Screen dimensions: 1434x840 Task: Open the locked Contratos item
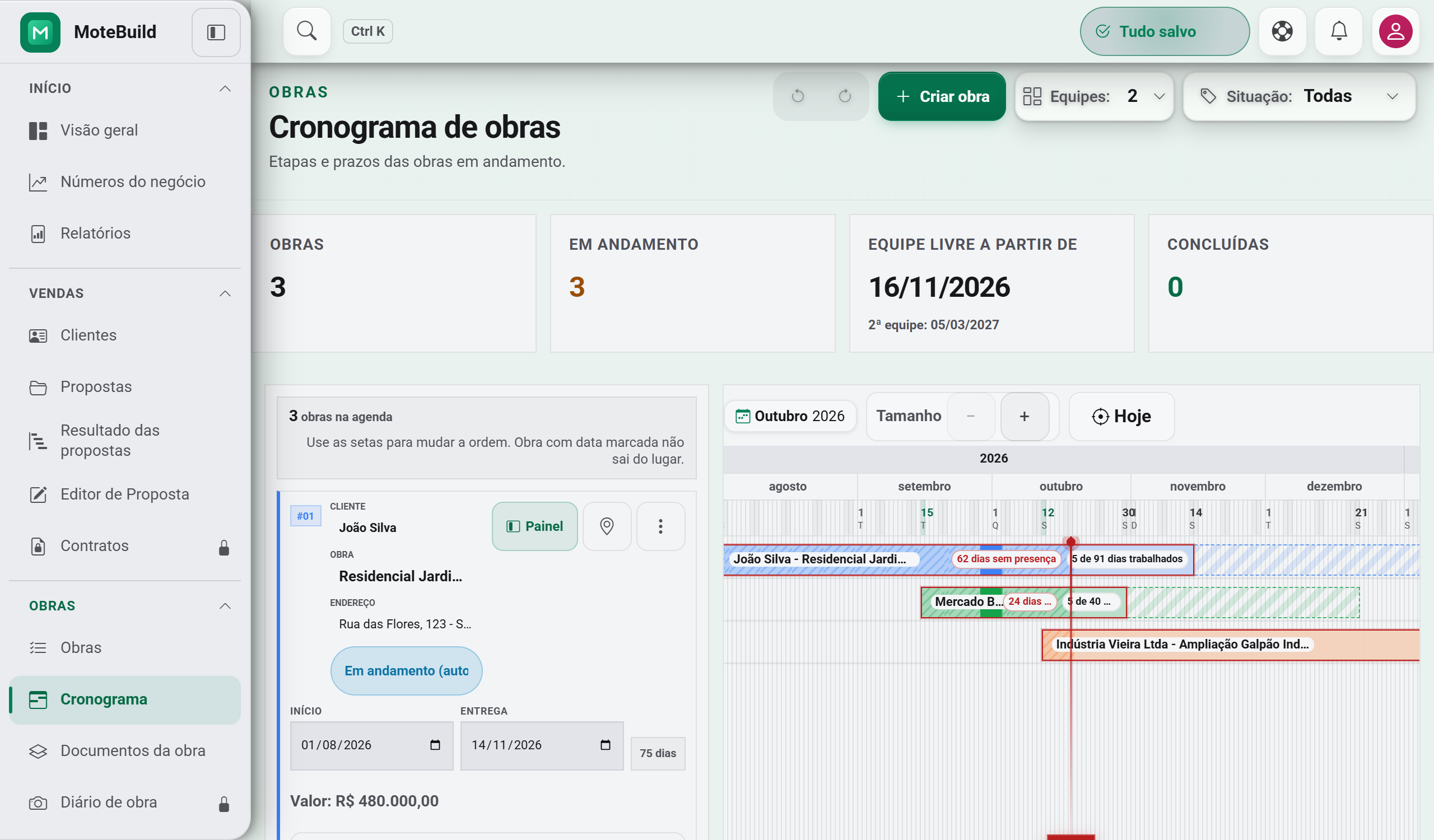pyautogui.click(x=124, y=546)
